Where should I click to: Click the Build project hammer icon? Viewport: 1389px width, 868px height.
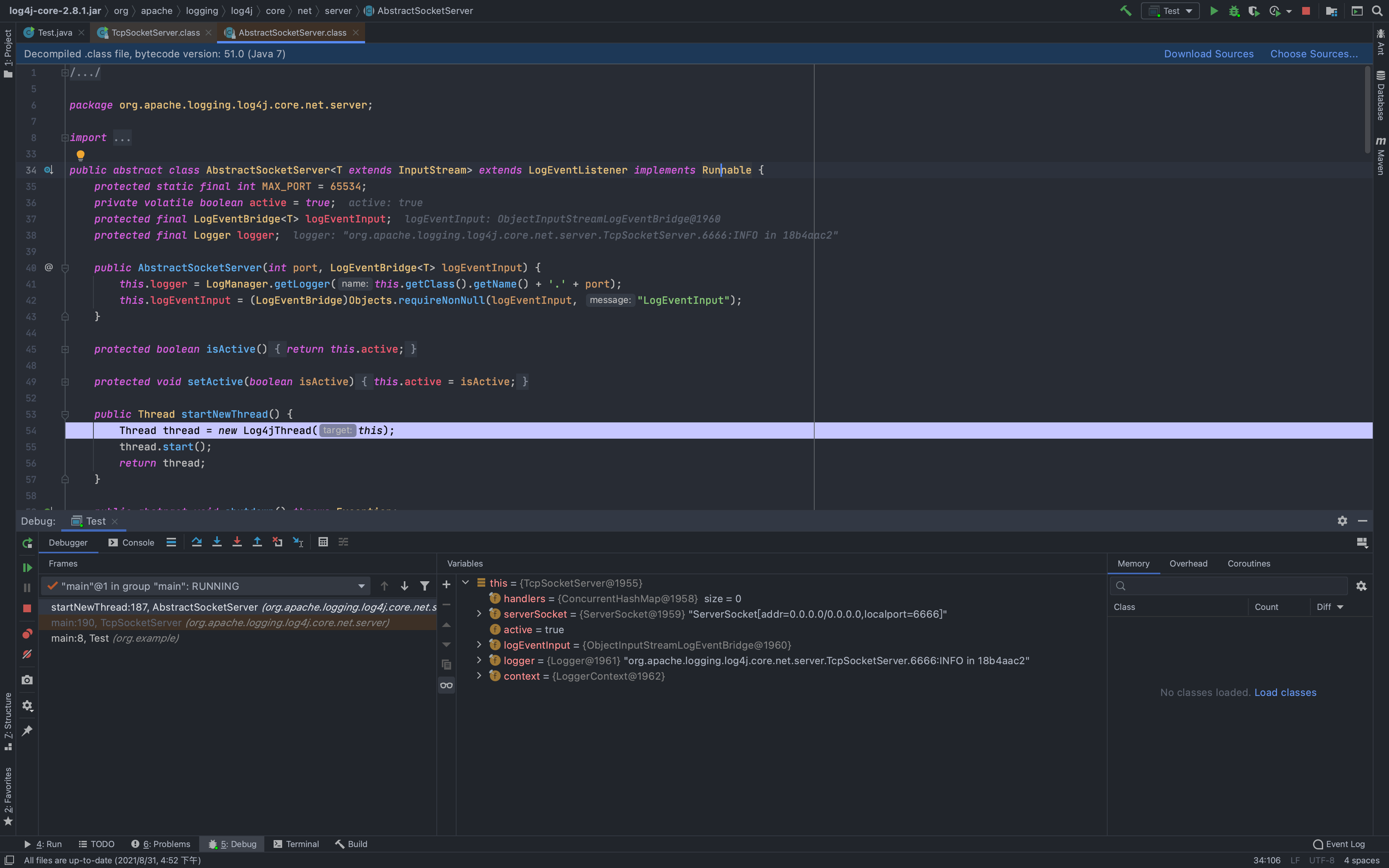1125,11
